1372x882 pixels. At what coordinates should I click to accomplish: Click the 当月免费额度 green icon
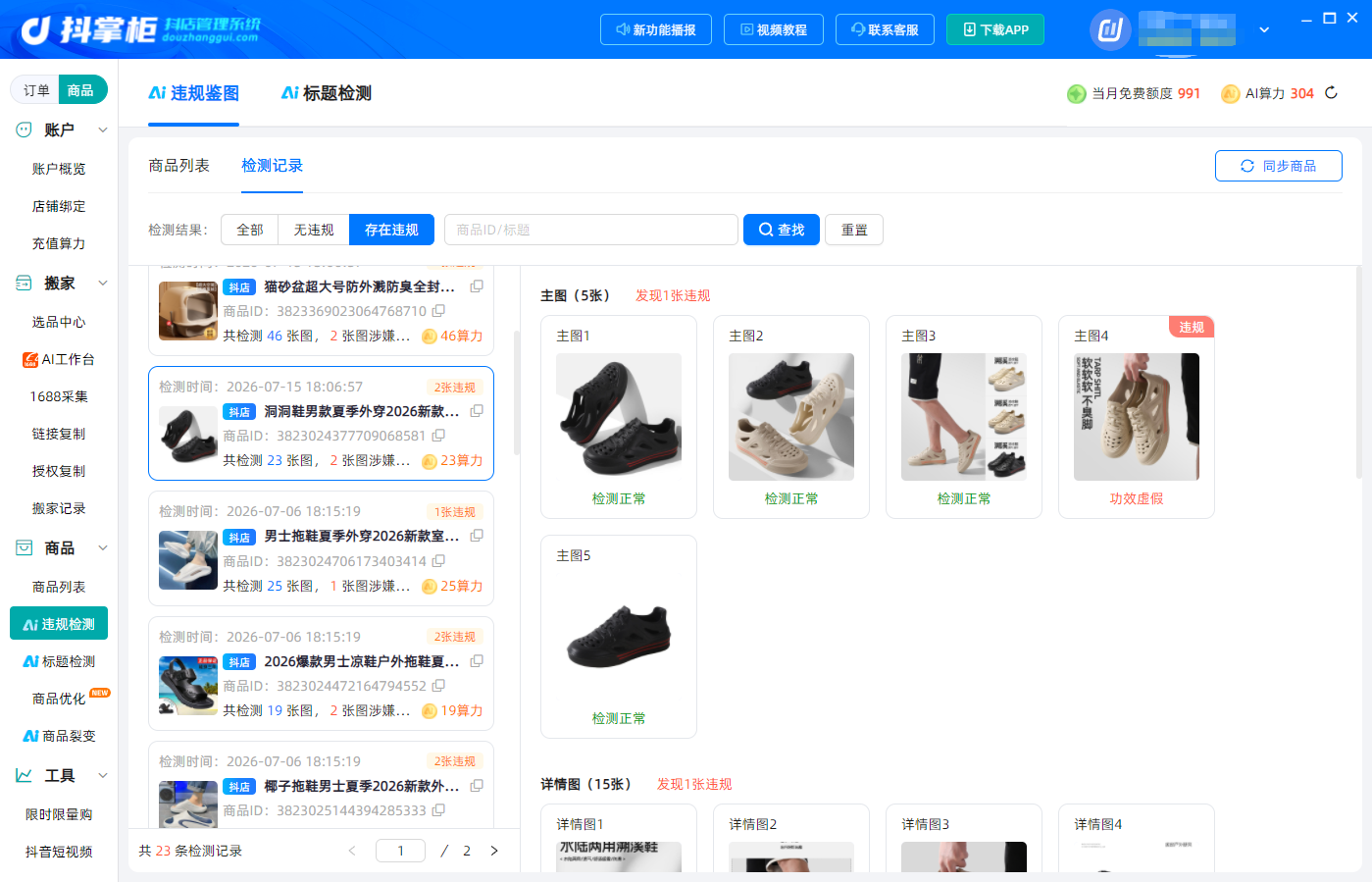1076,93
